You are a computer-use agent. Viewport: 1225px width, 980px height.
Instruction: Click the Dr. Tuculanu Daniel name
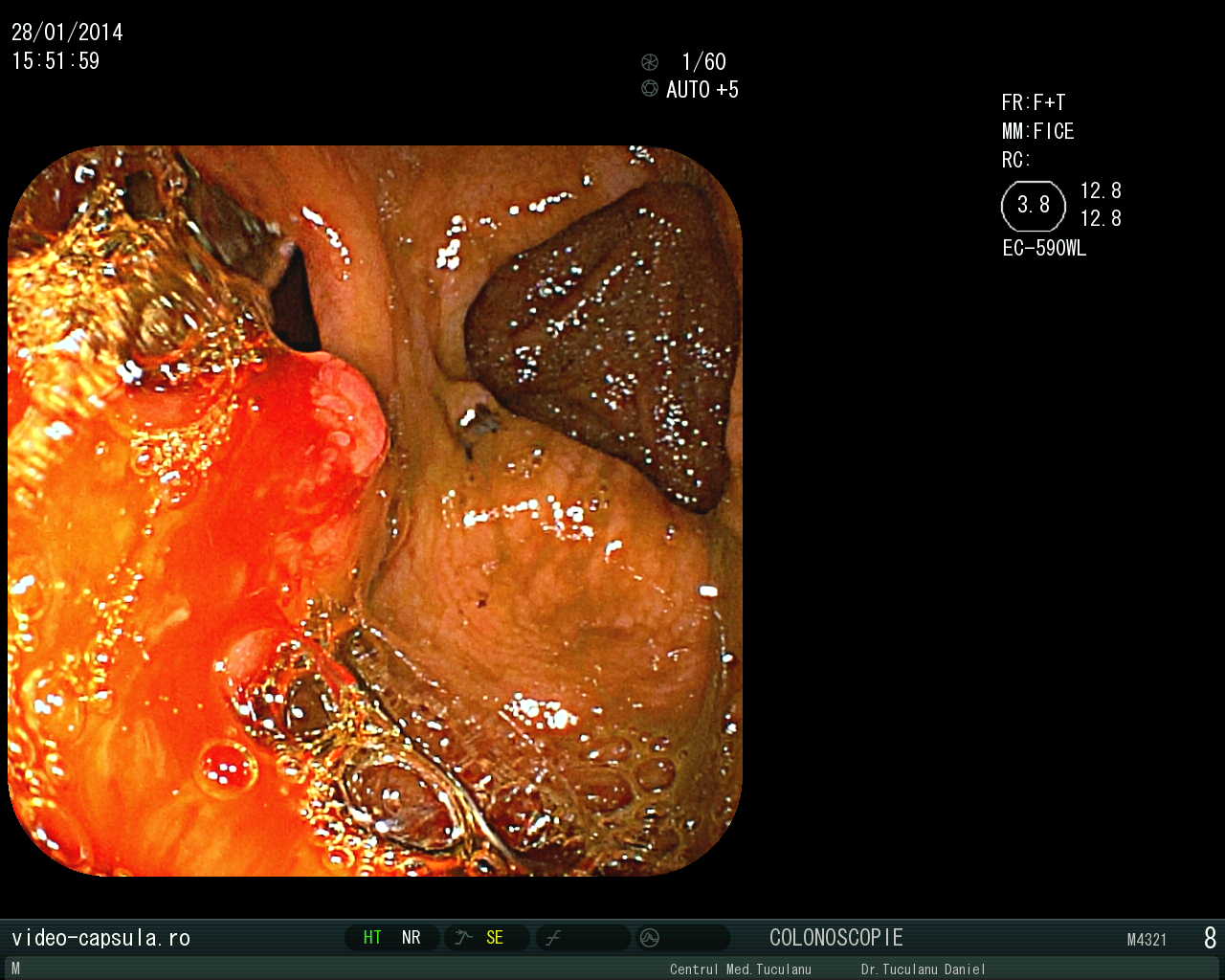923,969
